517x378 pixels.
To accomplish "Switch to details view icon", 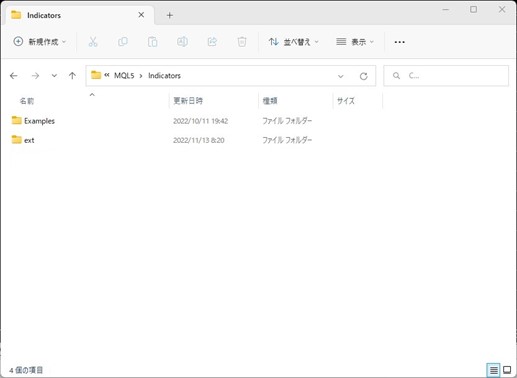I will coord(494,370).
